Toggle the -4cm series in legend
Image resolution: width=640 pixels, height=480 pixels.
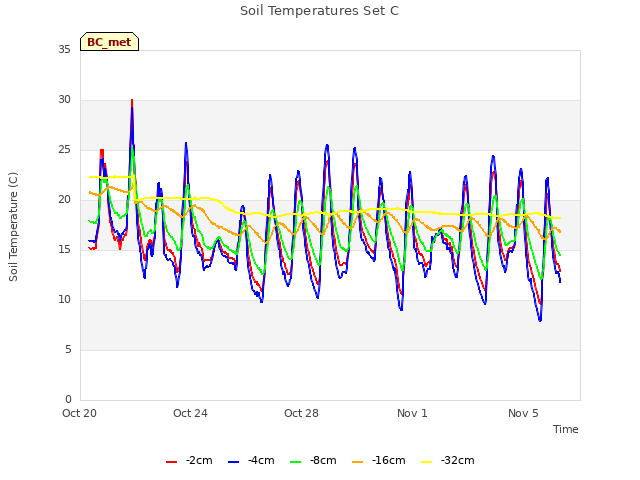(251, 461)
